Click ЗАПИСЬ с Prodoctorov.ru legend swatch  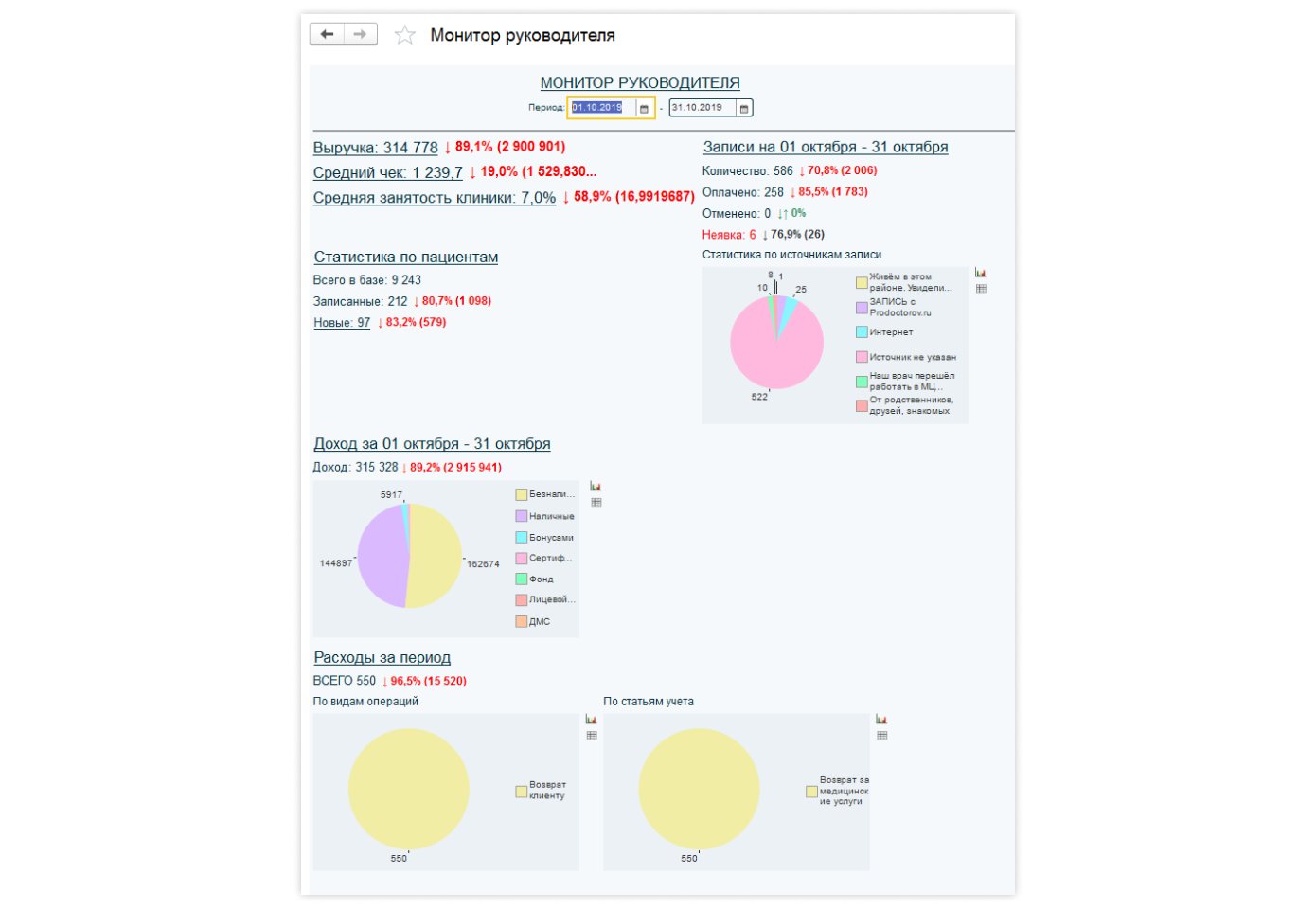pos(862,308)
